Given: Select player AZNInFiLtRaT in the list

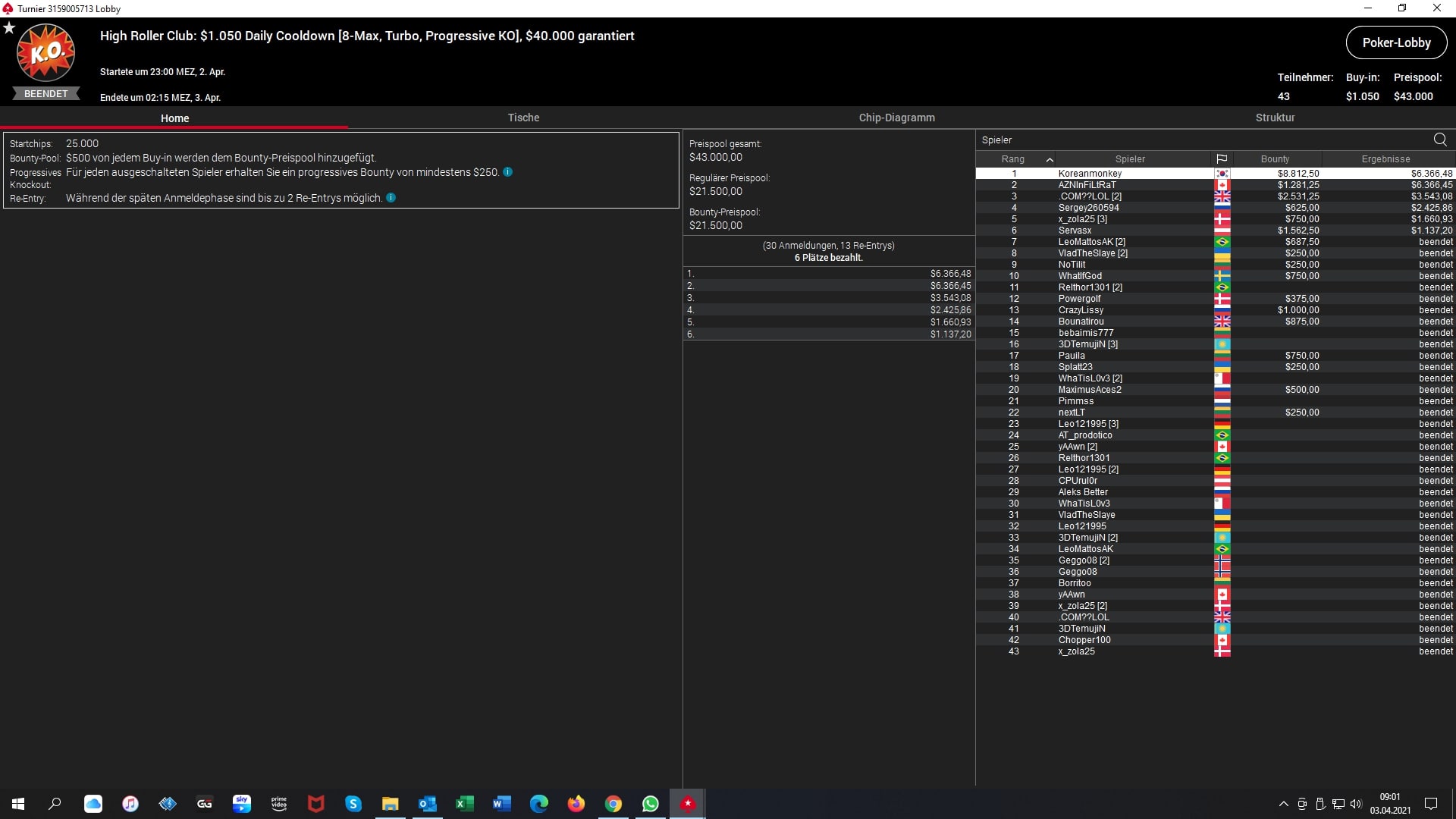Looking at the screenshot, I should pyautogui.click(x=1087, y=185).
